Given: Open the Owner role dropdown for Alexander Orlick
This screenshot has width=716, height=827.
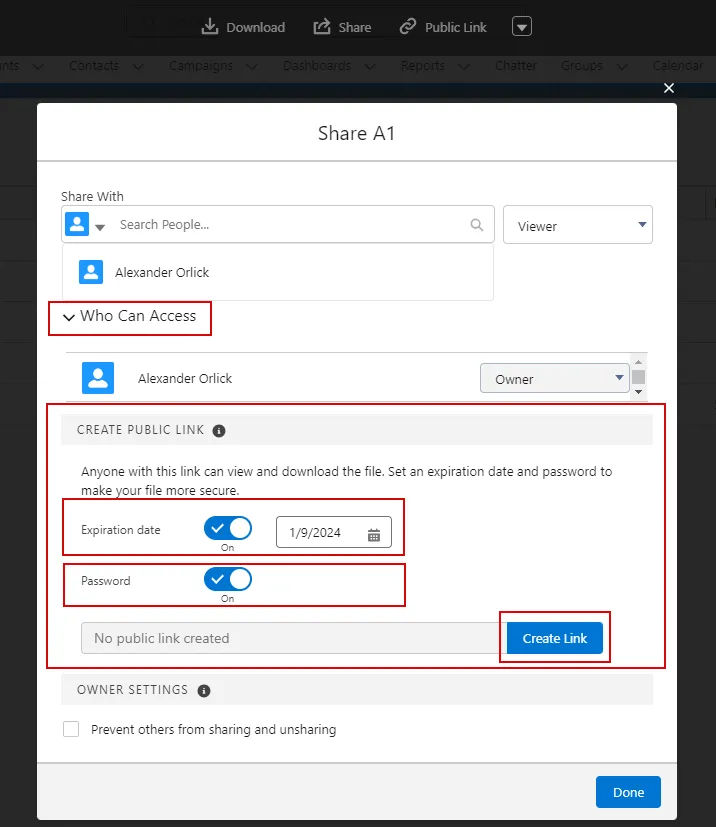Looking at the screenshot, I should pyautogui.click(x=554, y=378).
